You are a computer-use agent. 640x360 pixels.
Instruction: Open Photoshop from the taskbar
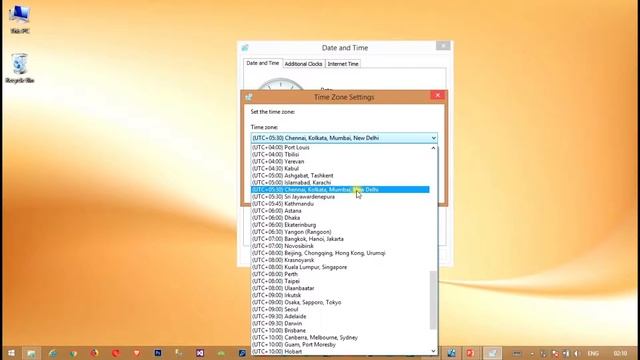[158, 353]
